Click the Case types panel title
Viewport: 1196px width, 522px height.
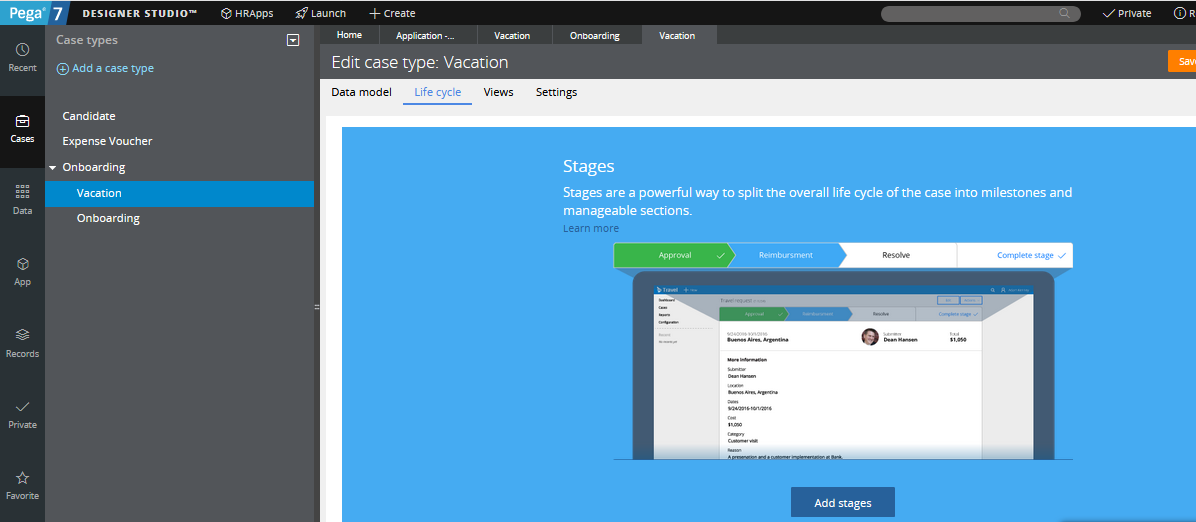click(87, 40)
